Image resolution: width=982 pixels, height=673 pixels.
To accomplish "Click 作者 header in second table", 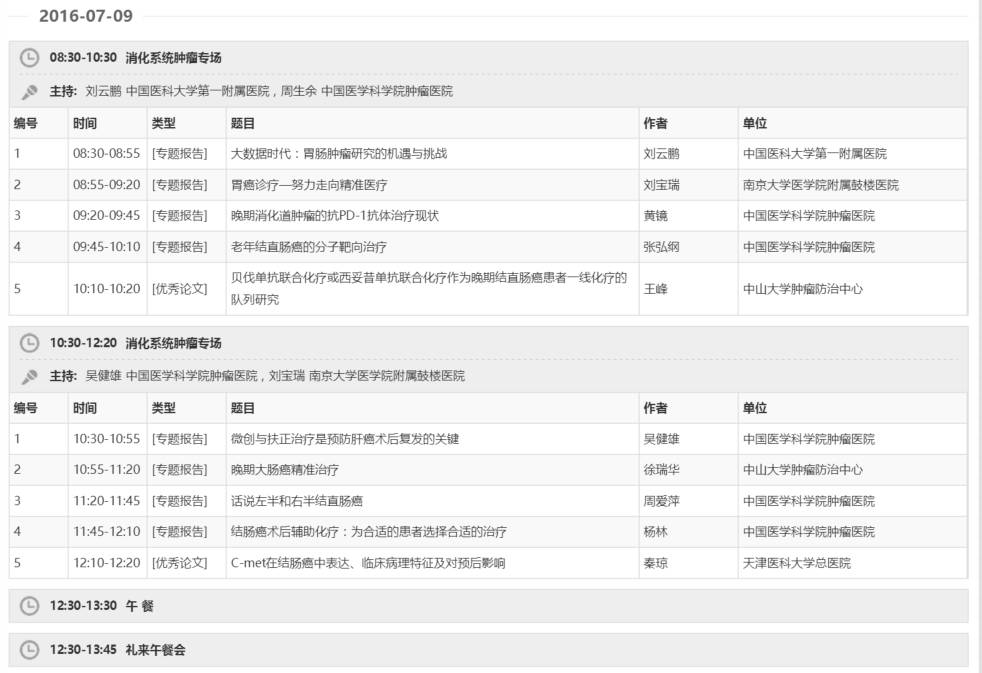I will coord(655,408).
